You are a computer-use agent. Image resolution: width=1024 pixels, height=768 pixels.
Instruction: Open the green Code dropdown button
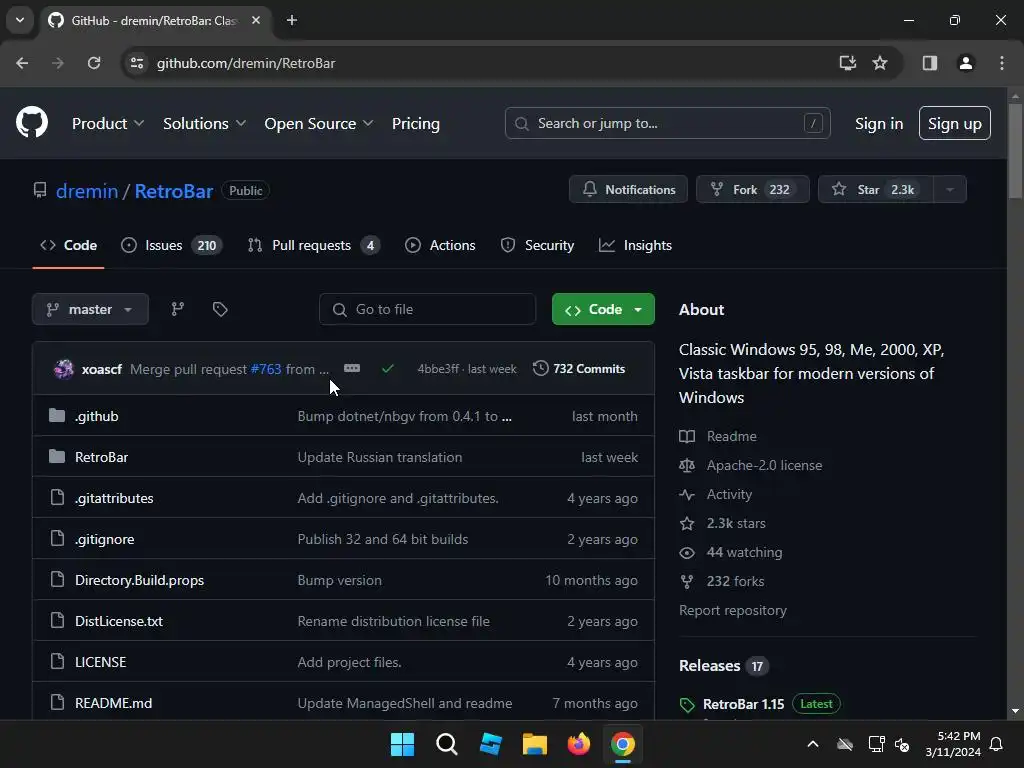(x=603, y=309)
